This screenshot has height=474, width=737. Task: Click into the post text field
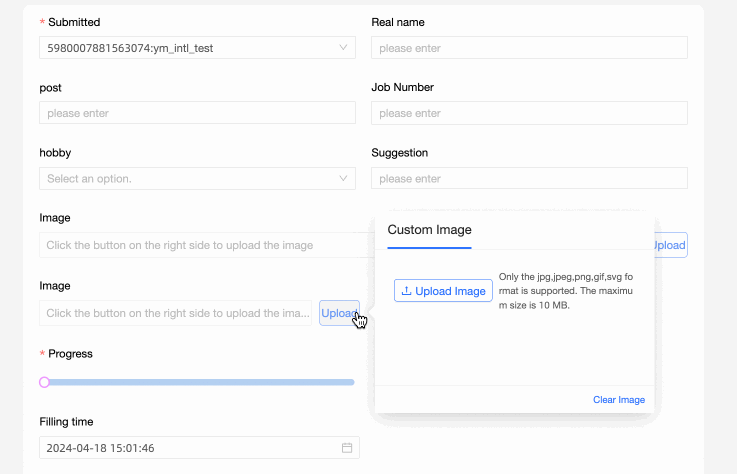pyautogui.click(x=197, y=113)
